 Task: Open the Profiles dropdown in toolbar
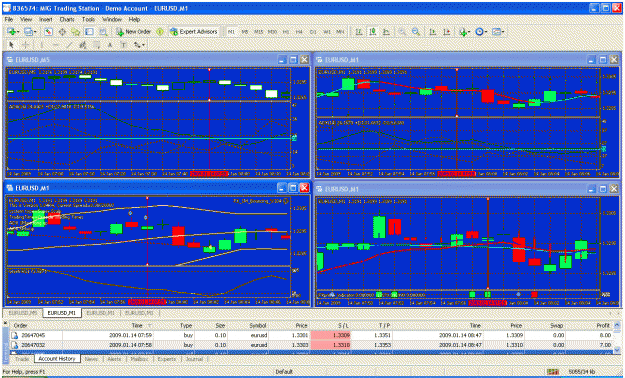click(x=30, y=32)
